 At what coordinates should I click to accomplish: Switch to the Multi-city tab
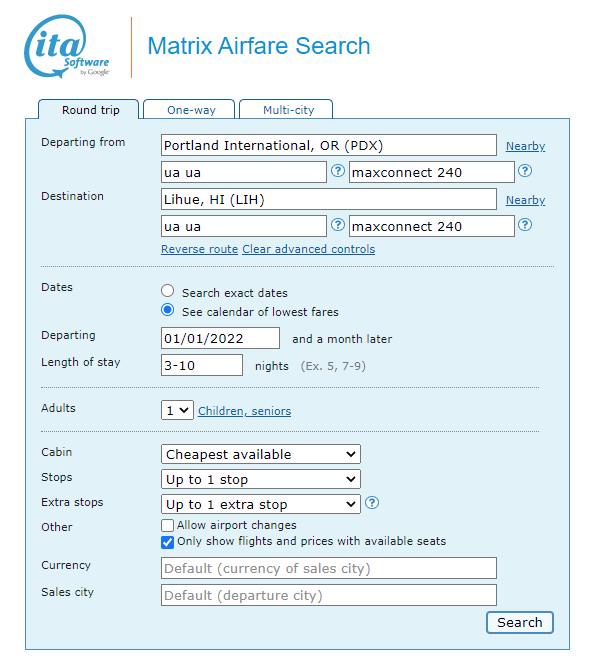click(x=286, y=110)
